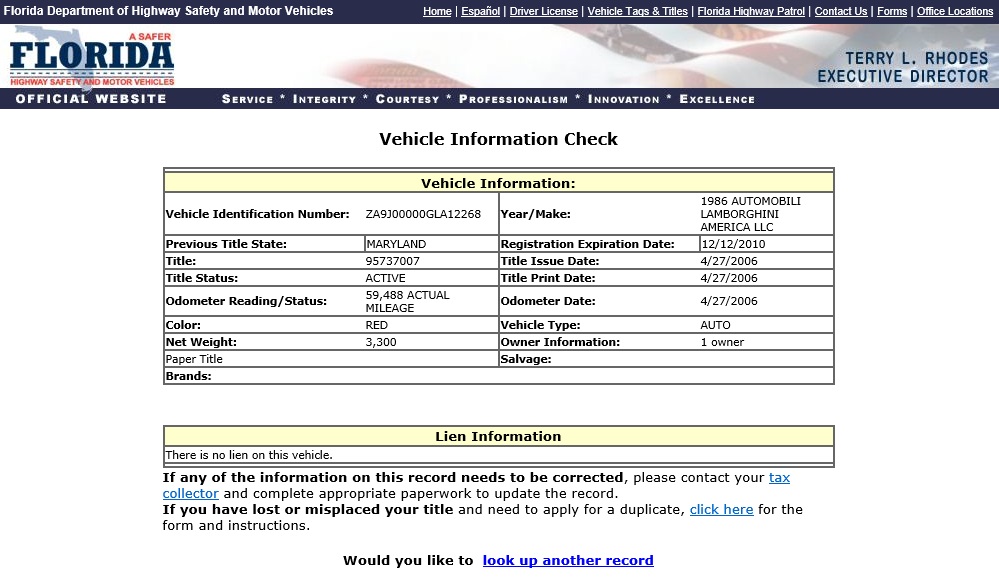Open the Home link
The width and height of the screenshot is (999, 578).
pos(437,11)
